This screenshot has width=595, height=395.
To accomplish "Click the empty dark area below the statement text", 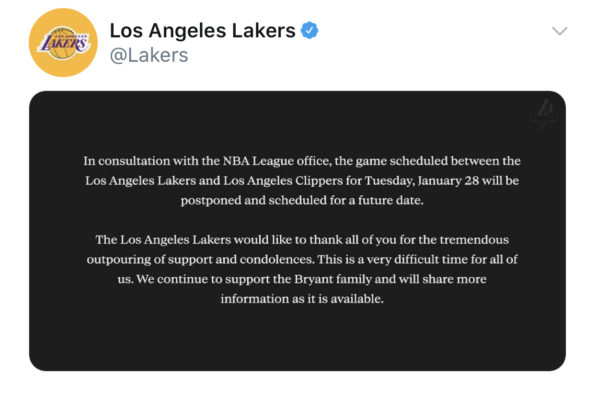I will pyautogui.click(x=298, y=338).
